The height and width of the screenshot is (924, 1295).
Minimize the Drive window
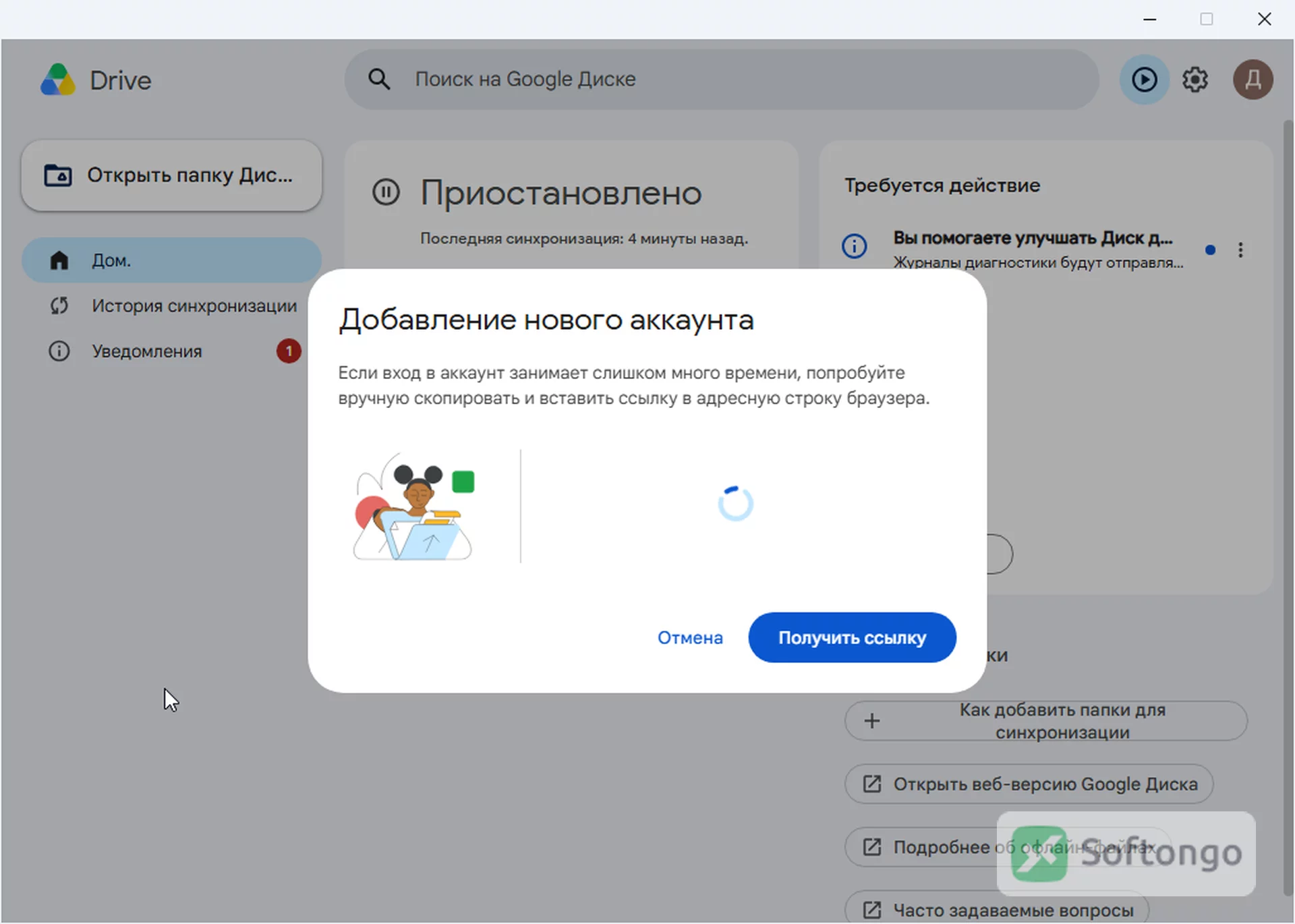1150,19
